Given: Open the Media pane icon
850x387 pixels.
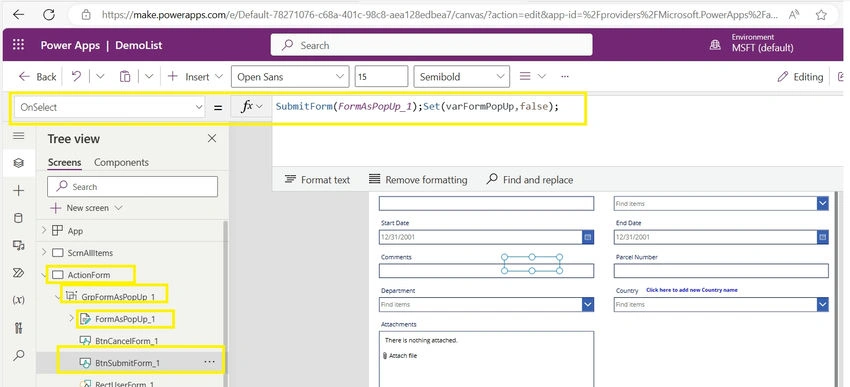Looking at the screenshot, I should pyautogui.click(x=18, y=246).
